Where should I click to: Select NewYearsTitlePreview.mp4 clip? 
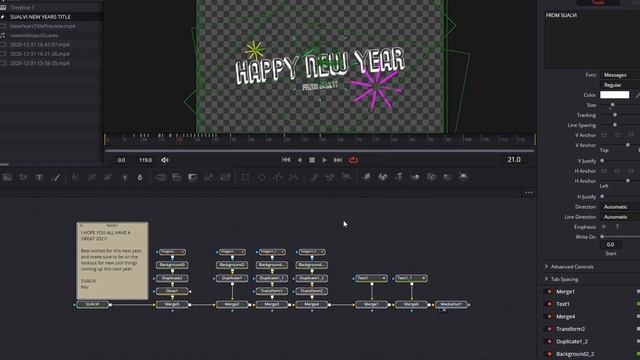tap(42, 26)
